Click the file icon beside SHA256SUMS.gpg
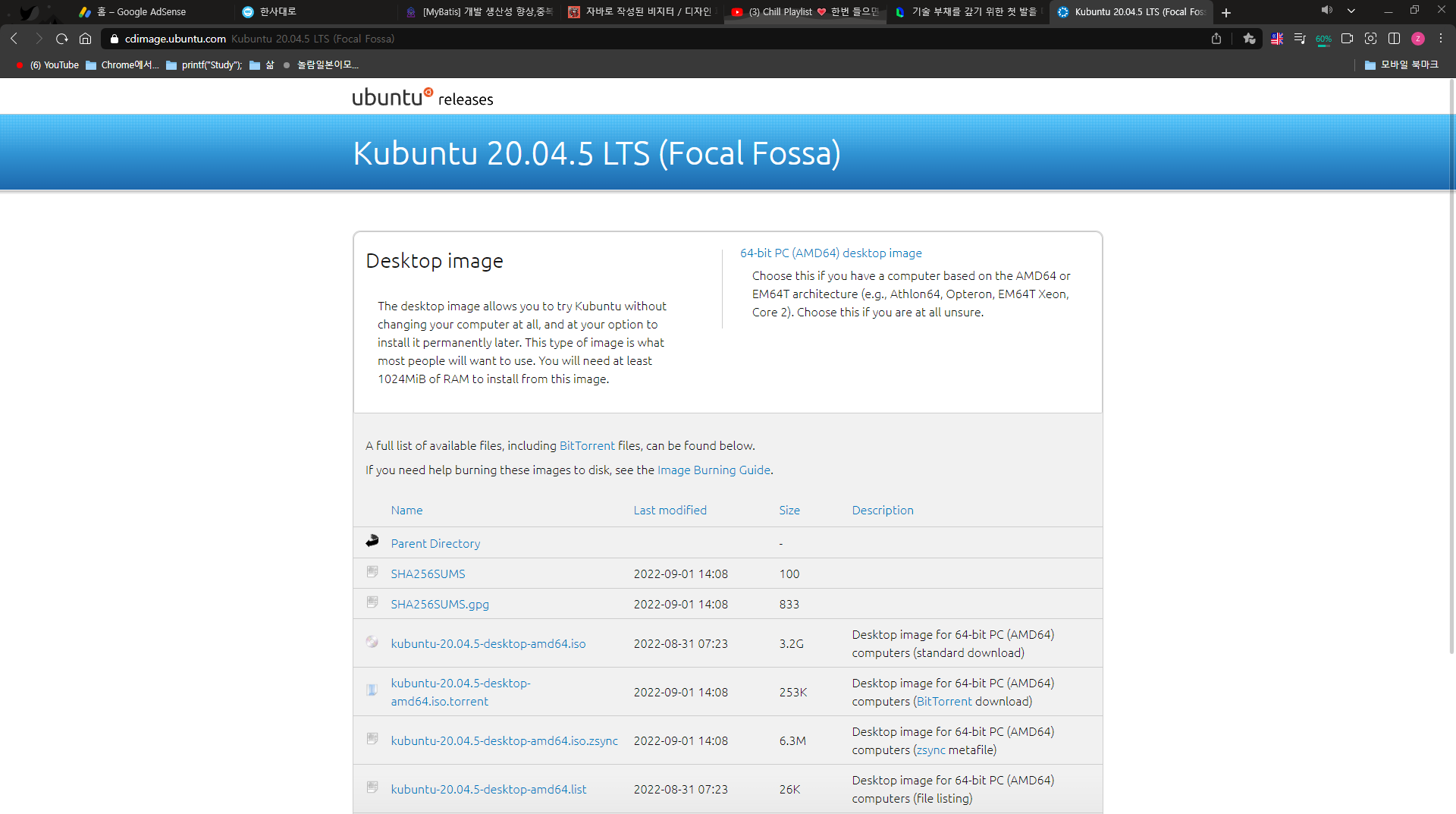This screenshot has width=1456, height=814. click(x=372, y=602)
